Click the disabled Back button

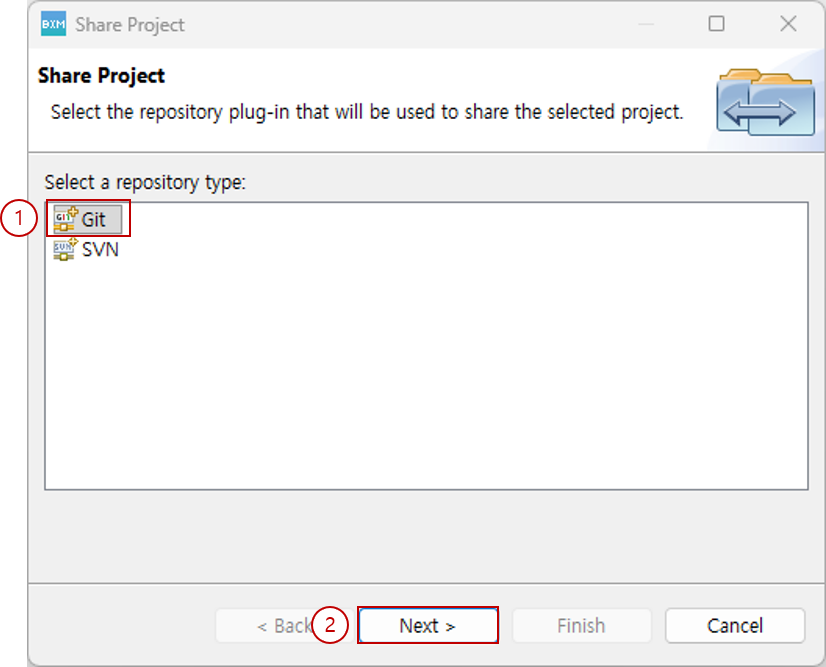click(x=281, y=625)
